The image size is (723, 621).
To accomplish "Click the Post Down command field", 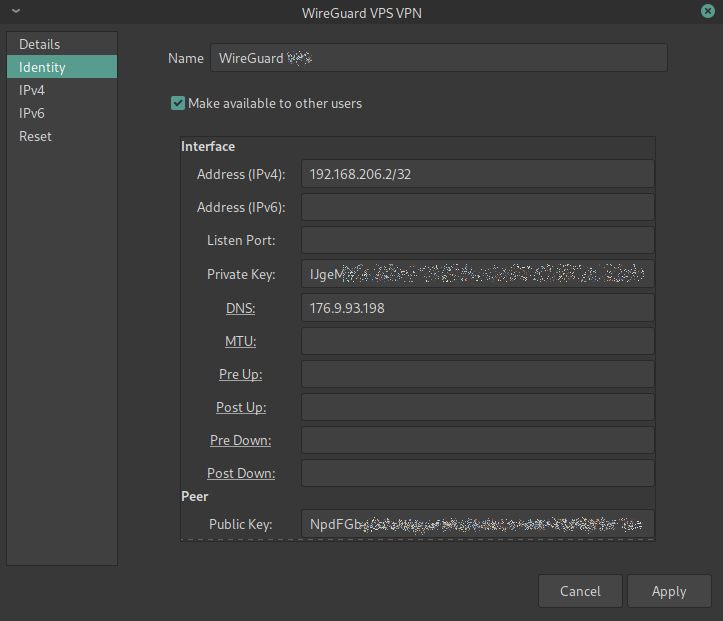I will [478, 473].
